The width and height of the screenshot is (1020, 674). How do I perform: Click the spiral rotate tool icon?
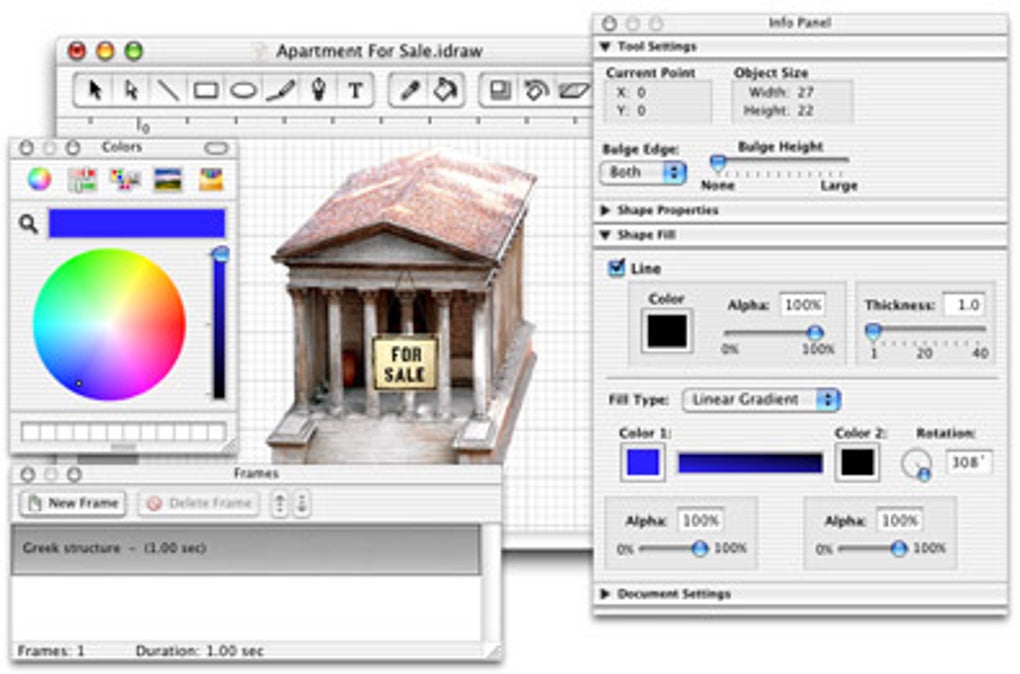pos(537,90)
